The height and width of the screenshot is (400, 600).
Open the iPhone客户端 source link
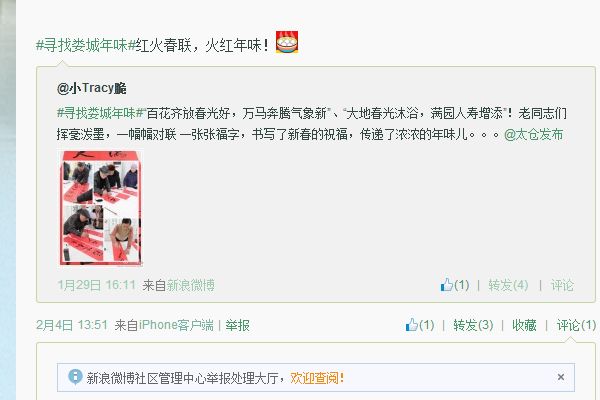[x=176, y=325]
